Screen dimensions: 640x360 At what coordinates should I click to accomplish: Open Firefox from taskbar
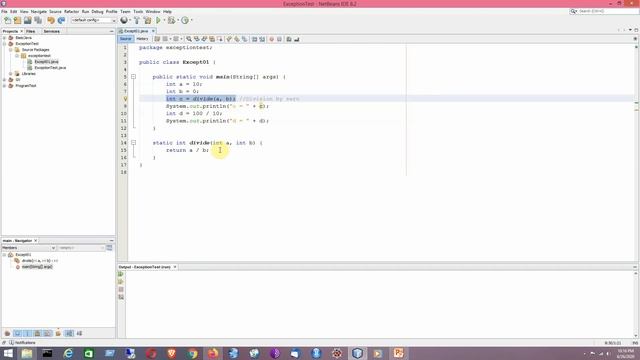pos(213,353)
